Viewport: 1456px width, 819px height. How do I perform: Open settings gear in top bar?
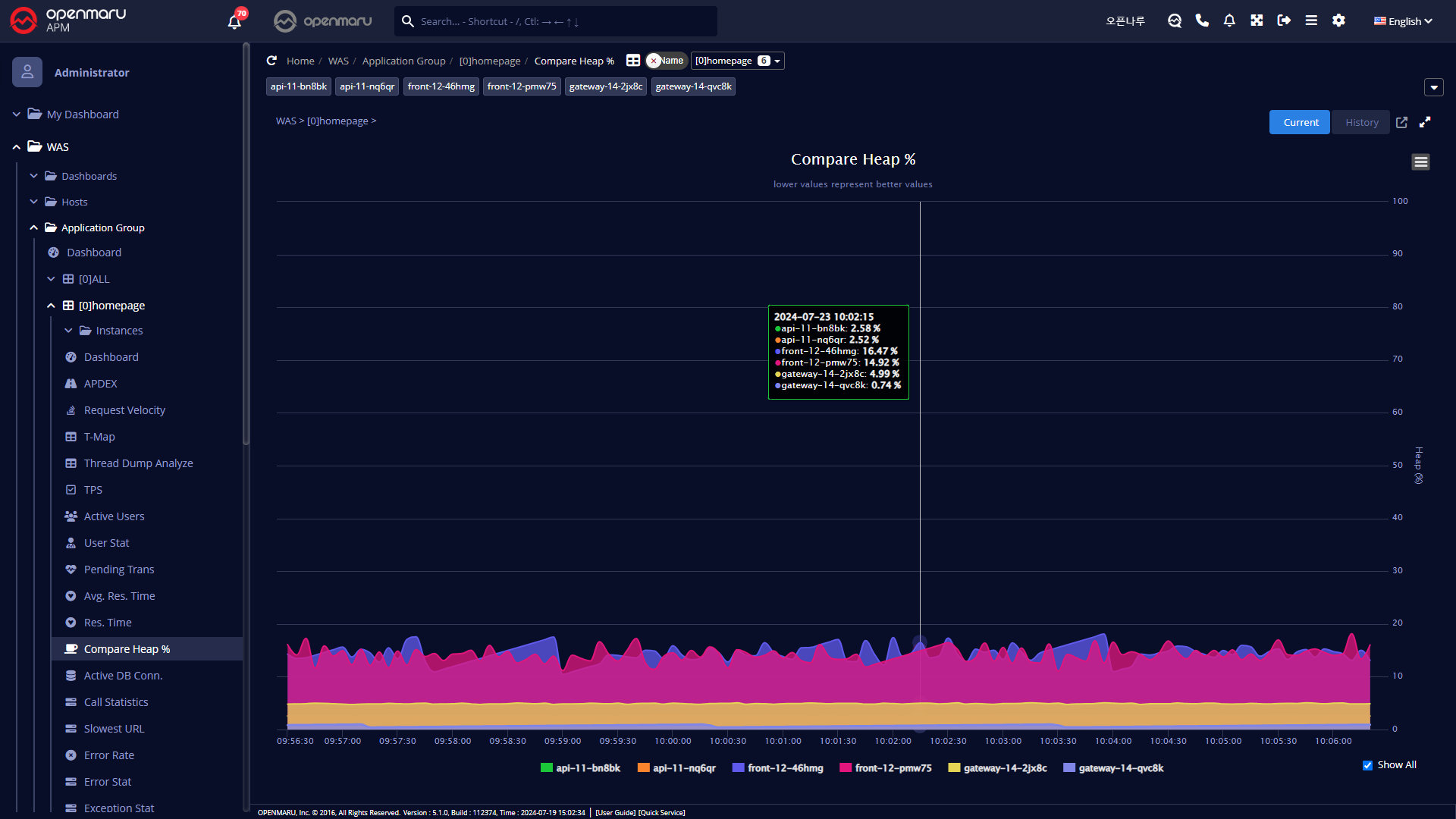coord(1338,20)
